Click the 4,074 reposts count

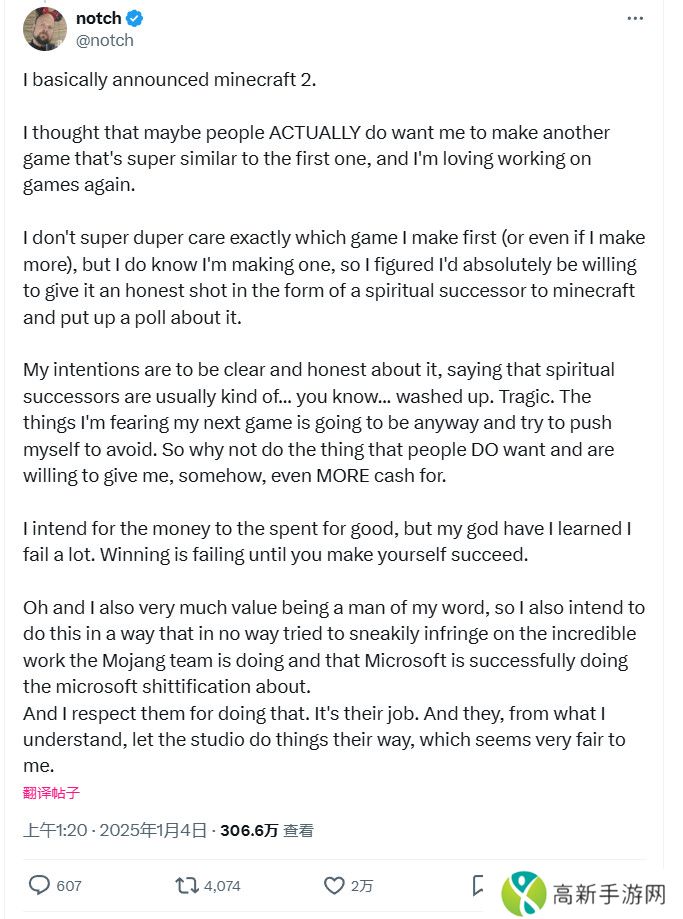click(x=221, y=886)
